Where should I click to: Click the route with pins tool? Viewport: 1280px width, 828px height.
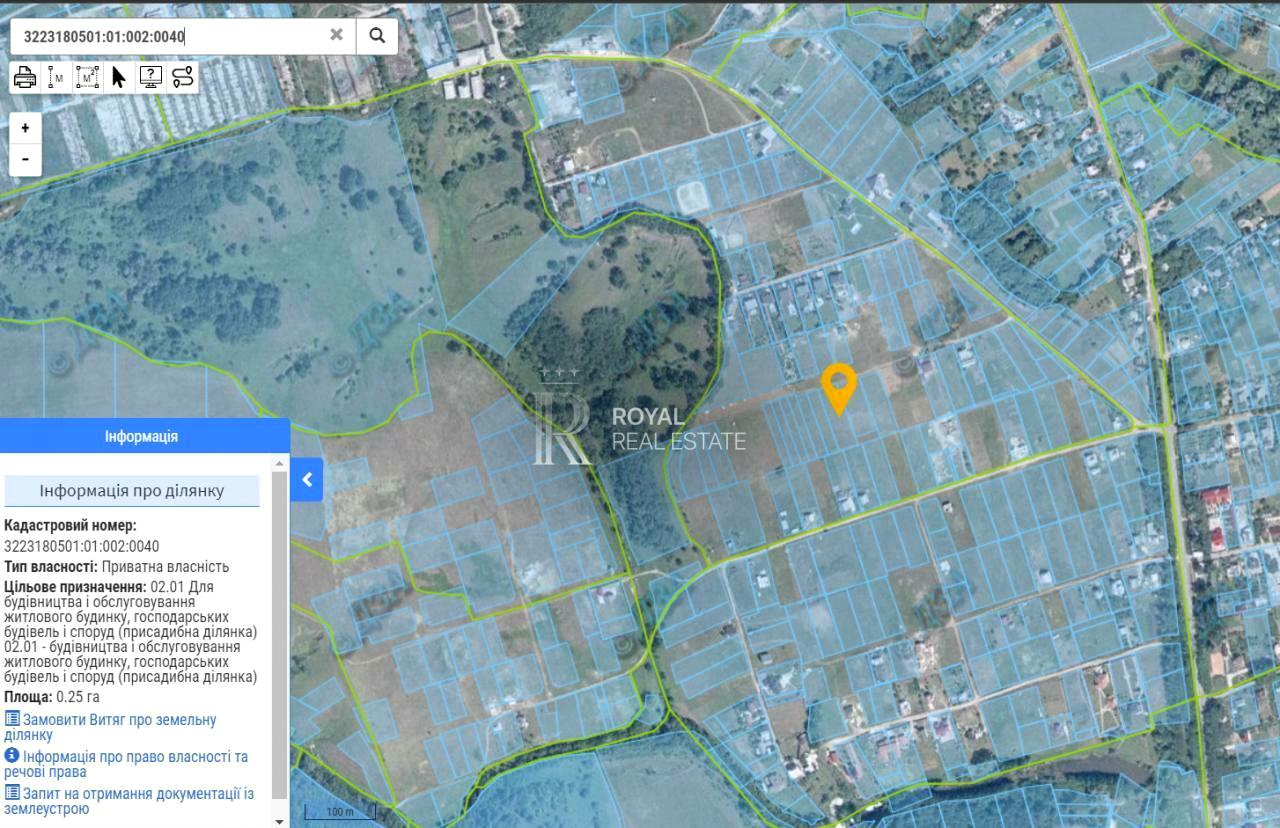(x=183, y=77)
